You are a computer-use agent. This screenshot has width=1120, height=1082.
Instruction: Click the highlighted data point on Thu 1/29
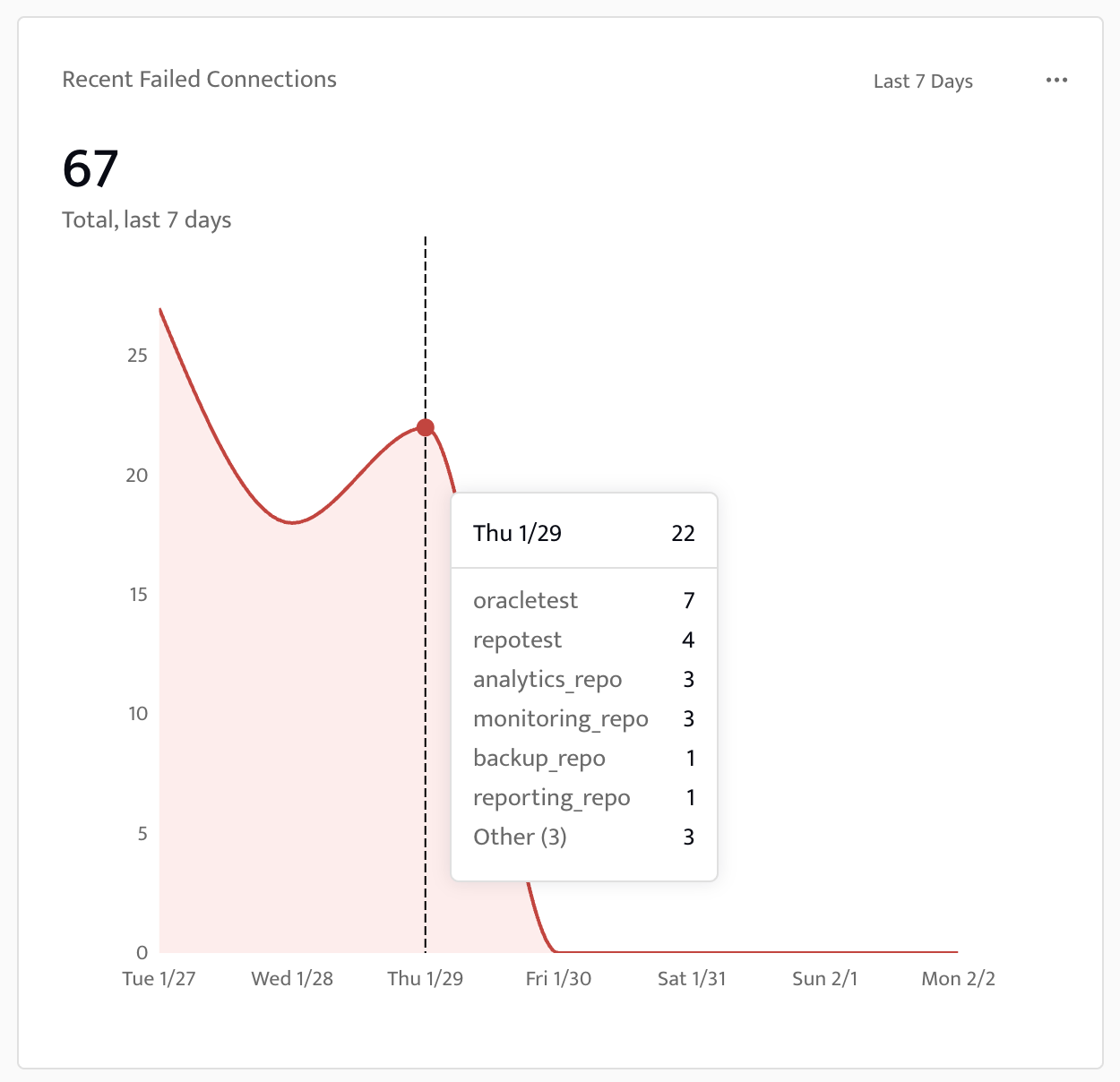coord(425,427)
